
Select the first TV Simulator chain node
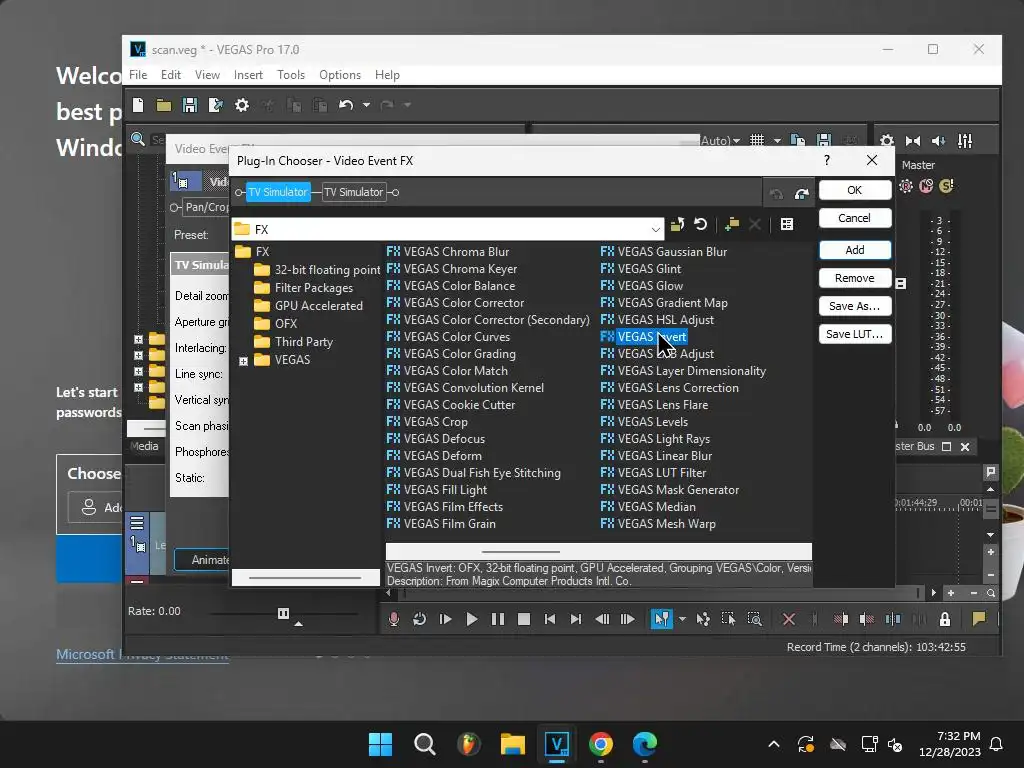click(x=278, y=192)
